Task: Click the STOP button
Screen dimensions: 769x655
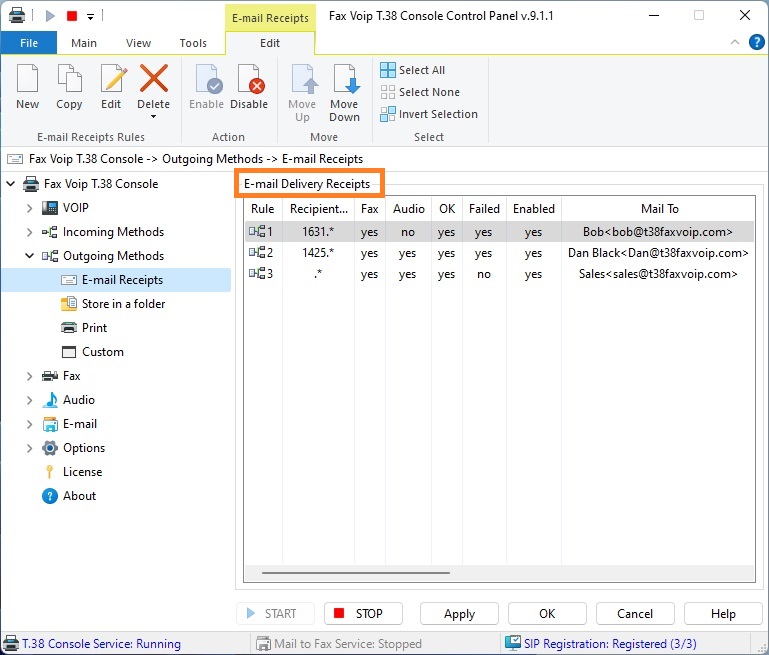Action: pos(363,614)
